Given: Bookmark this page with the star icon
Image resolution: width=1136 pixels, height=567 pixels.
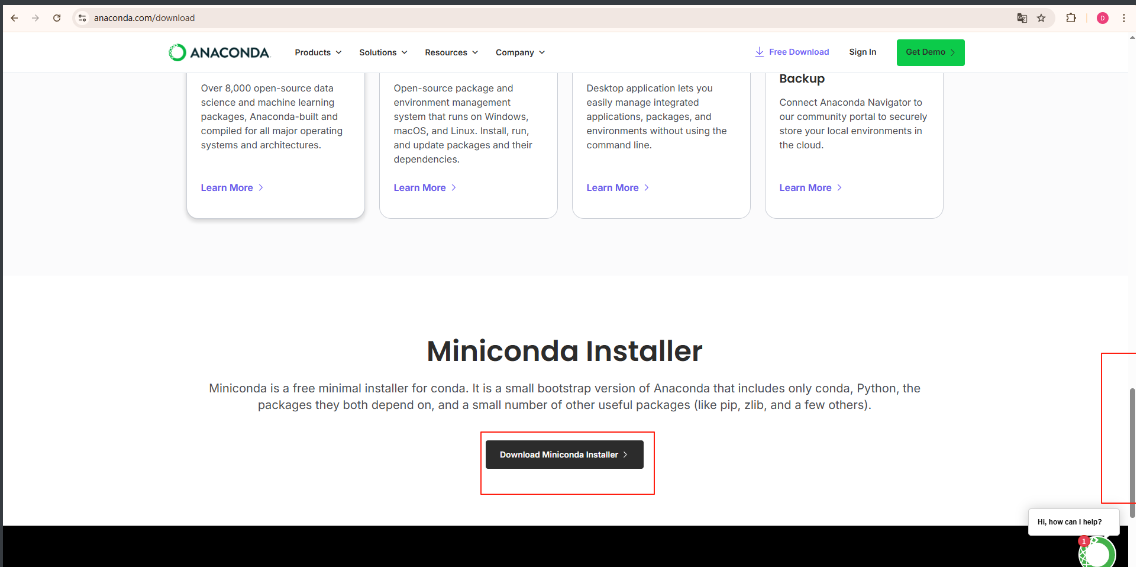Looking at the screenshot, I should [x=1041, y=18].
